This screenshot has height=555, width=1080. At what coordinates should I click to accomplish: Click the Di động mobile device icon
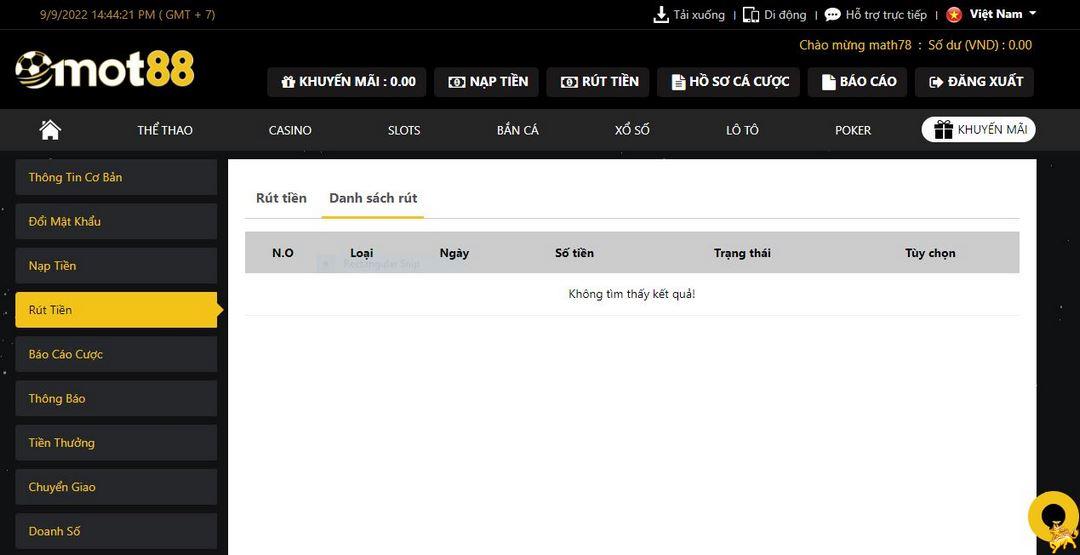pyautogui.click(x=750, y=15)
